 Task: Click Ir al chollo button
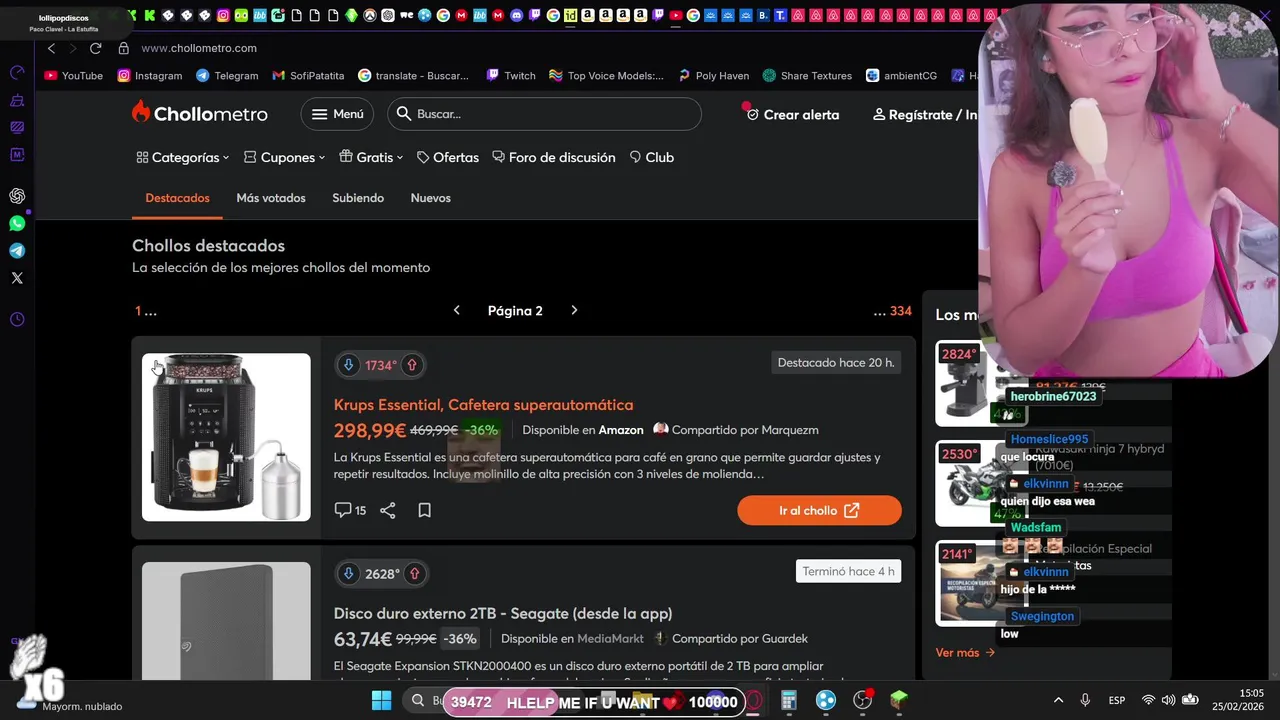tap(819, 510)
